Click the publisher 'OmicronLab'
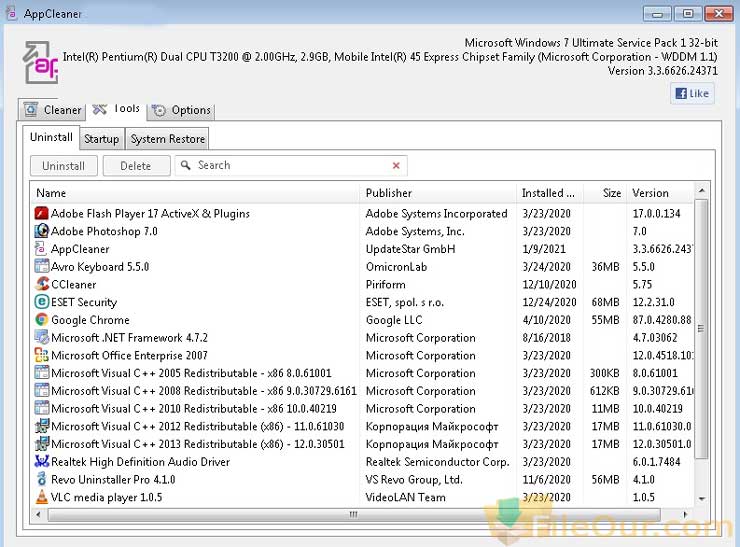 [x=396, y=267]
